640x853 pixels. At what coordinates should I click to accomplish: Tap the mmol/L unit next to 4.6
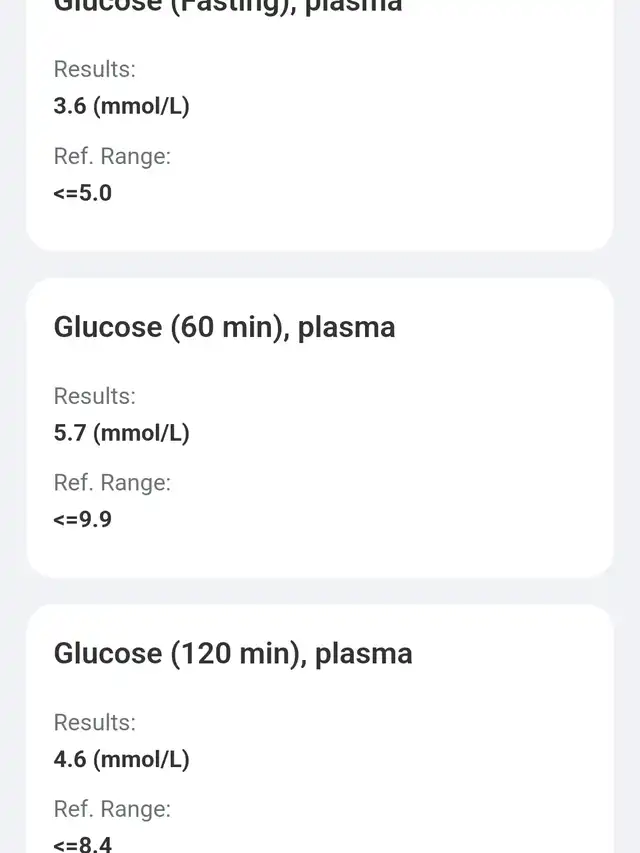tap(141, 759)
